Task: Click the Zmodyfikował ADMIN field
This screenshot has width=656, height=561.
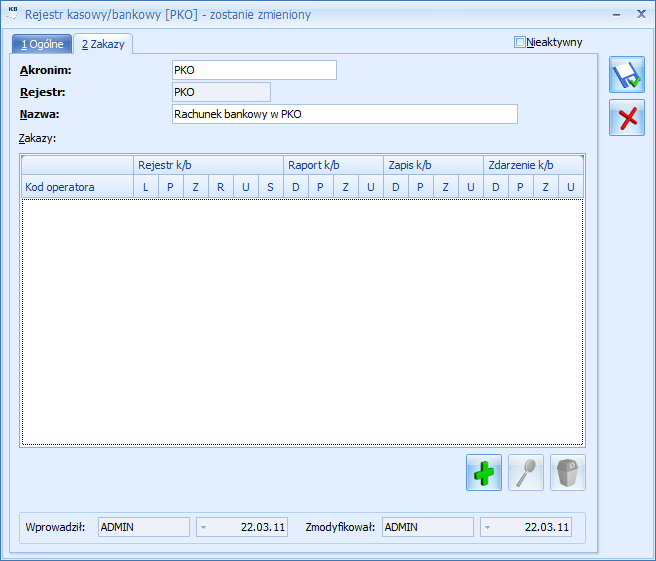Action: (428, 527)
